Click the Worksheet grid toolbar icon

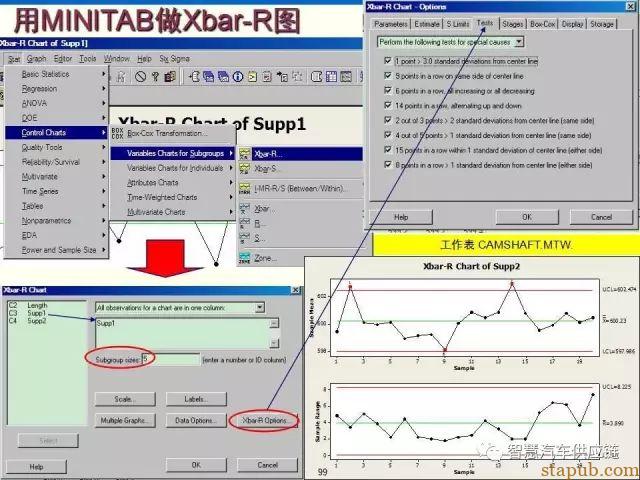click(331, 76)
